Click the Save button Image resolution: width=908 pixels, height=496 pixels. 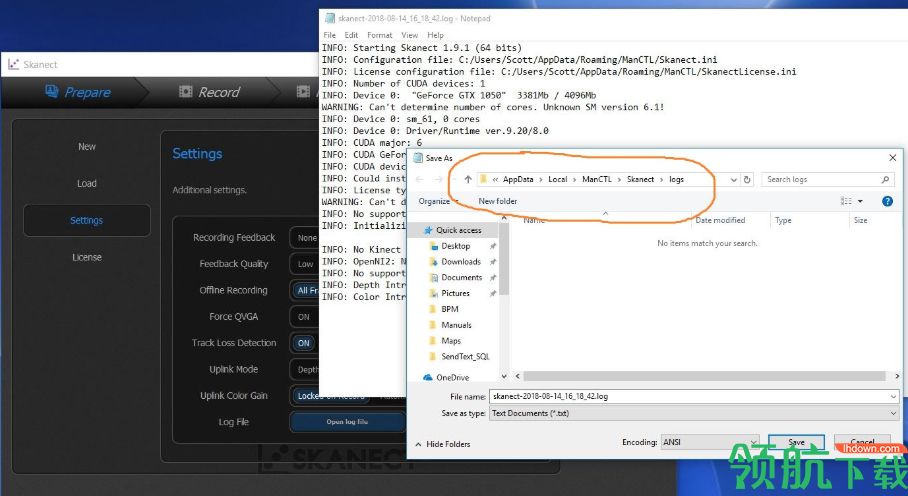796,442
